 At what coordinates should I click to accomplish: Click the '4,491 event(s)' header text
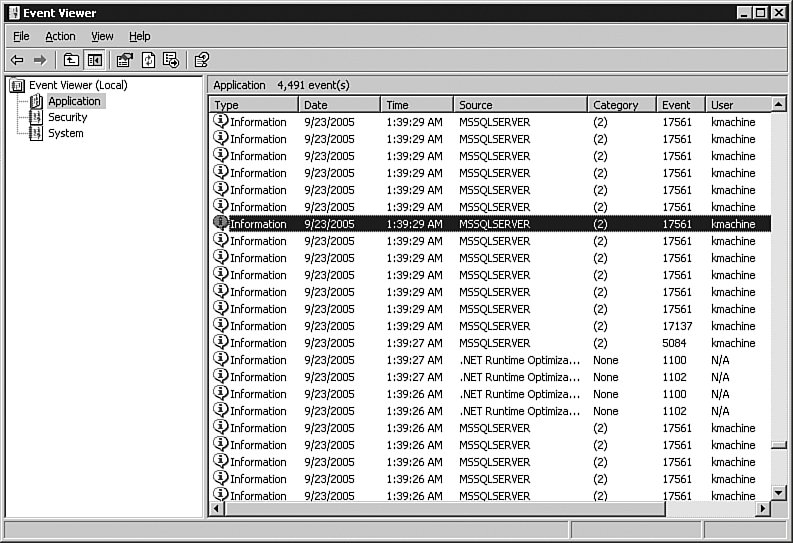[x=313, y=85]
